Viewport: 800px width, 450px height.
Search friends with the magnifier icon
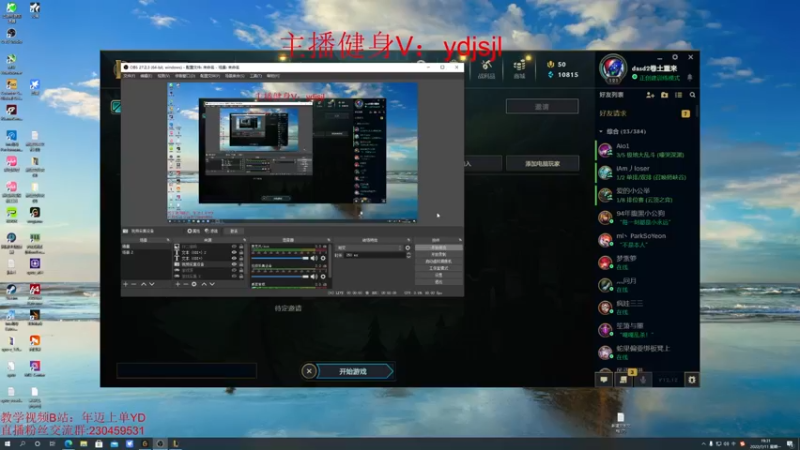(692, 95)
